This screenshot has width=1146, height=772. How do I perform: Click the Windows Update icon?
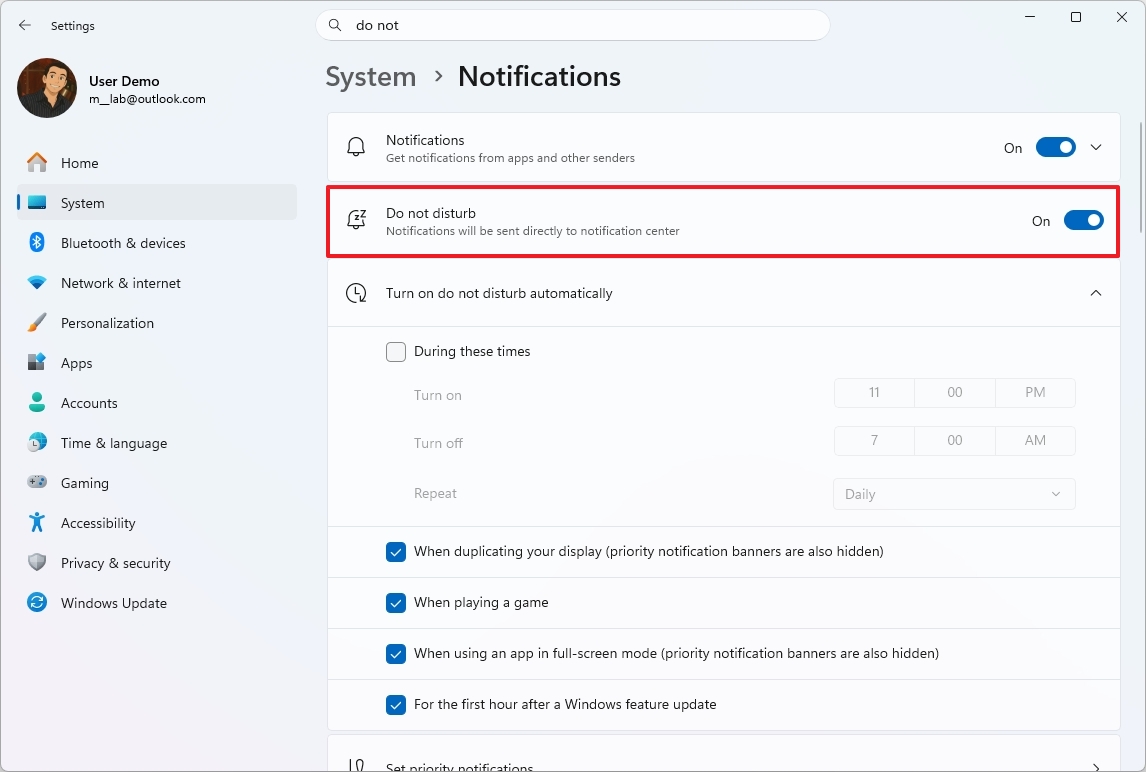pos(36,603)
